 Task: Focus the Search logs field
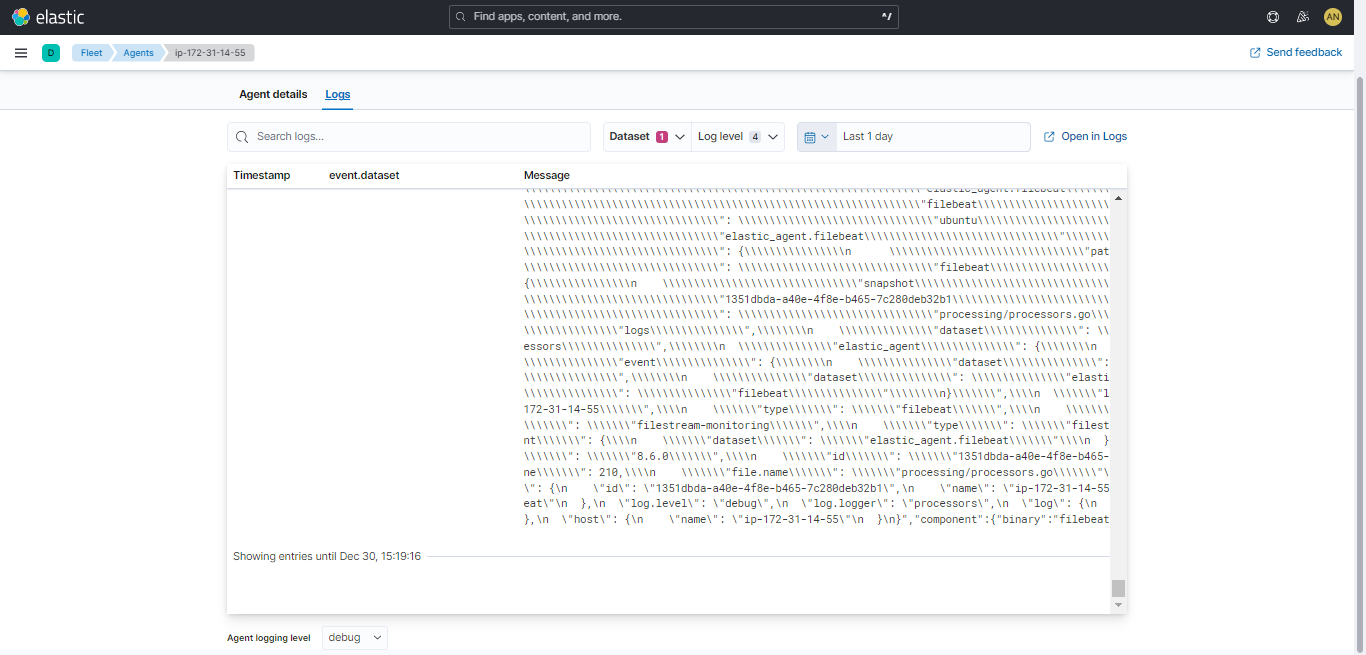click(409, 137)
